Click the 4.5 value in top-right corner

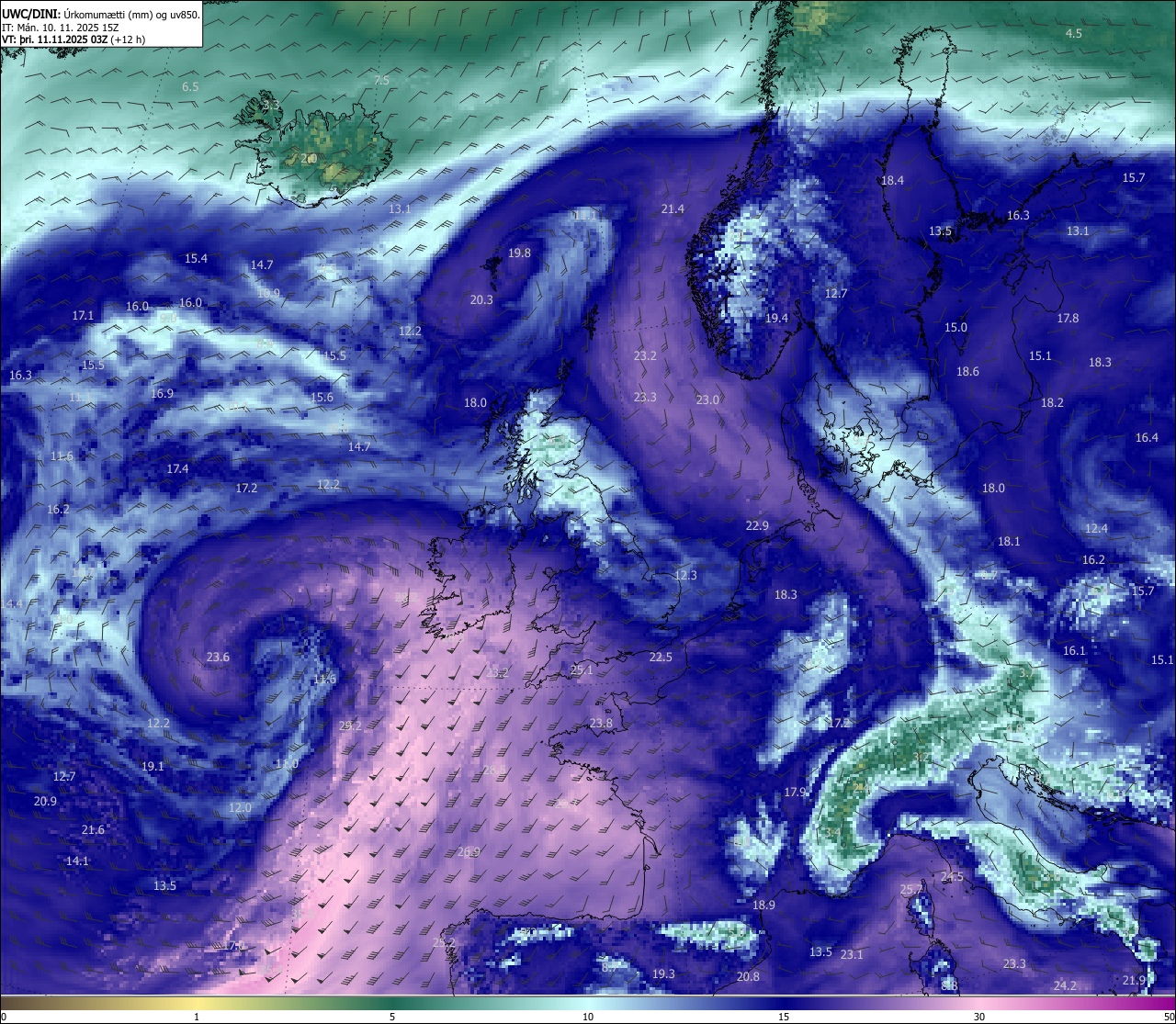[x=1073, y=34]
